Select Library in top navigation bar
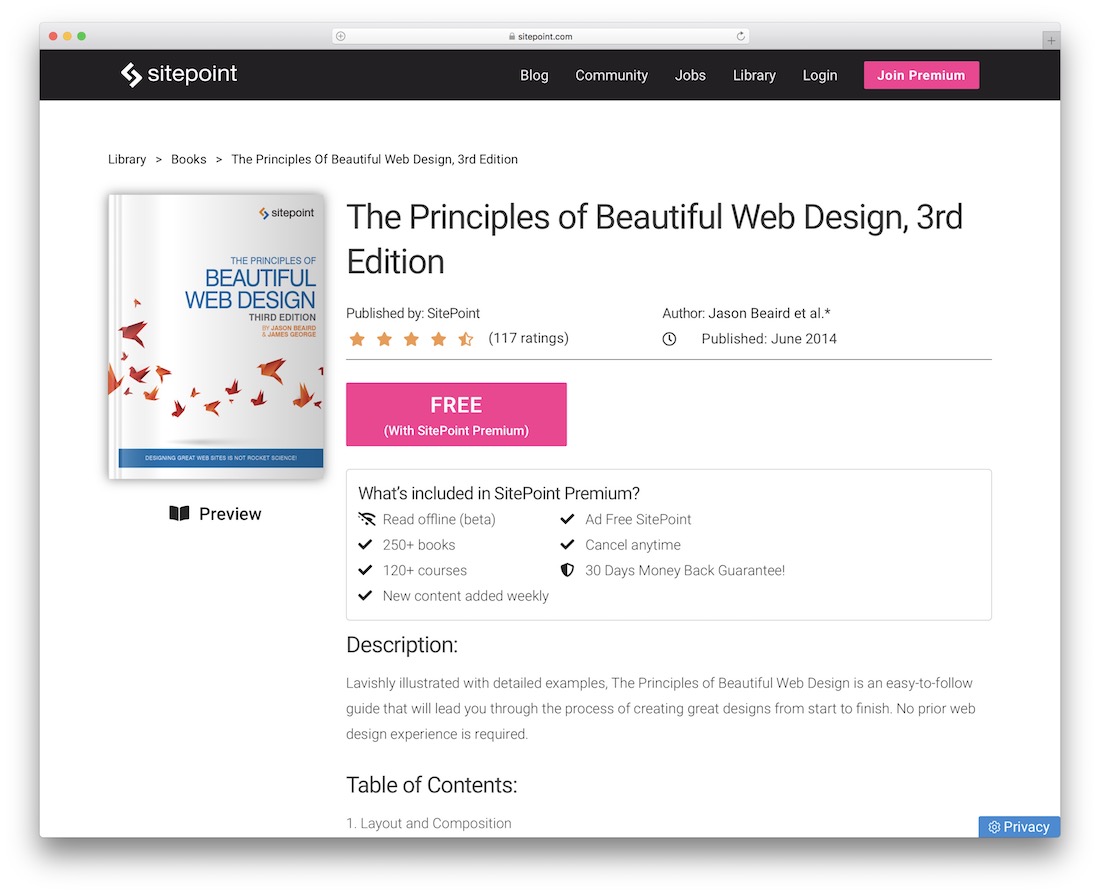Screen dimensions: 1100x894 click(753, 75)
